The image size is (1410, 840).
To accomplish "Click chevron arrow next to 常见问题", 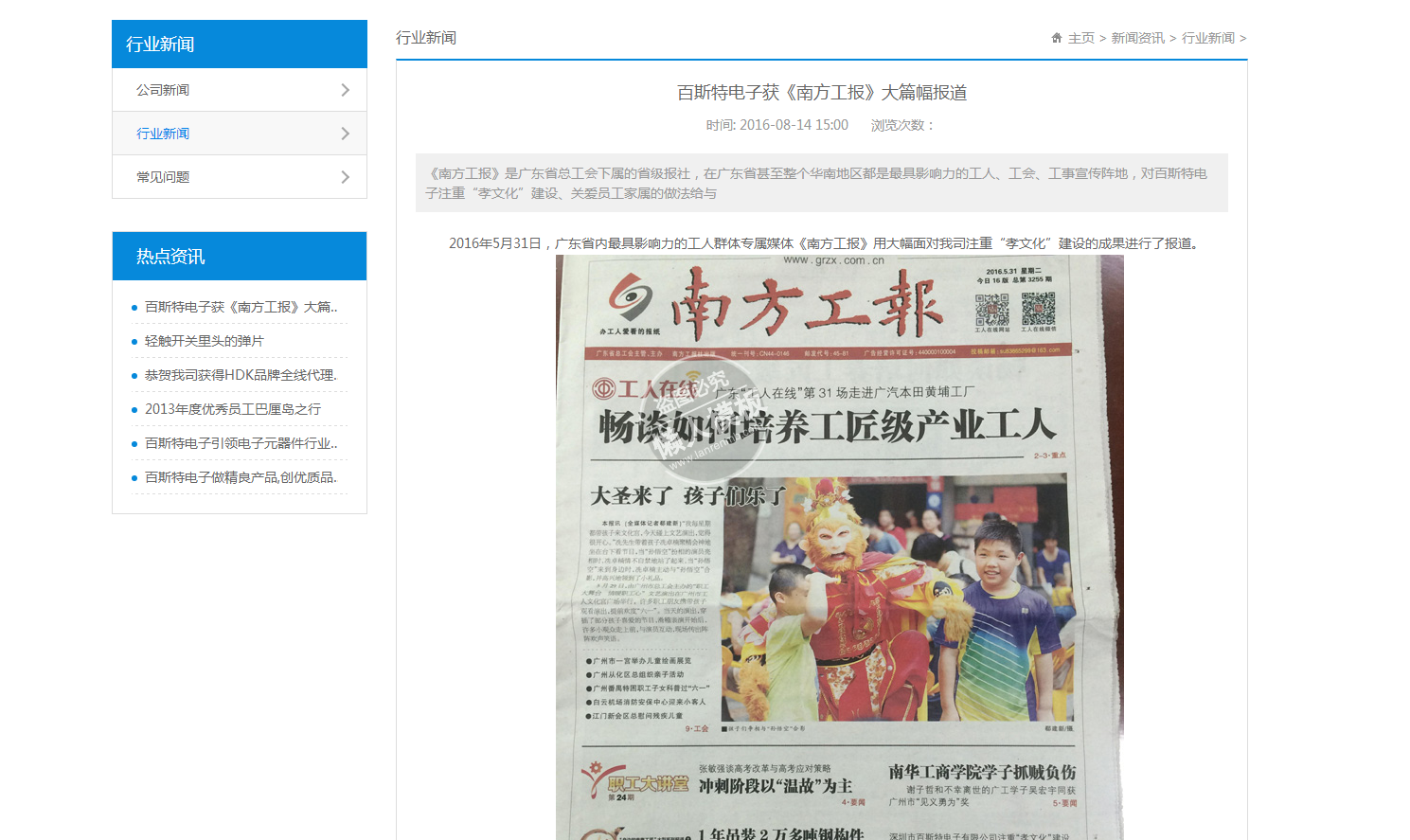I will (345, 177).
